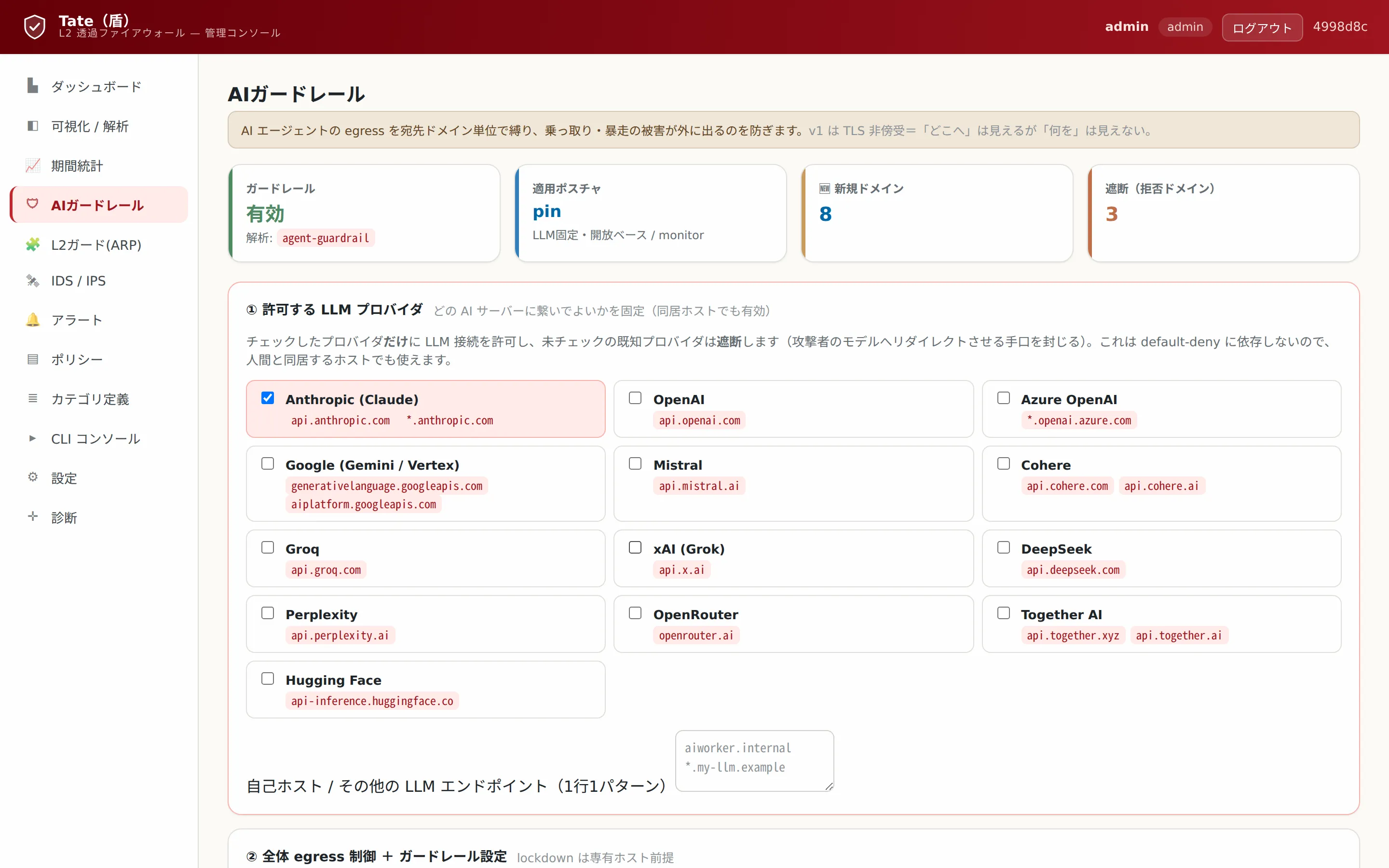Go to 可視化 / 解析 page
The height and width of the screenshot is (868, 1389).
tap(99, 126)
